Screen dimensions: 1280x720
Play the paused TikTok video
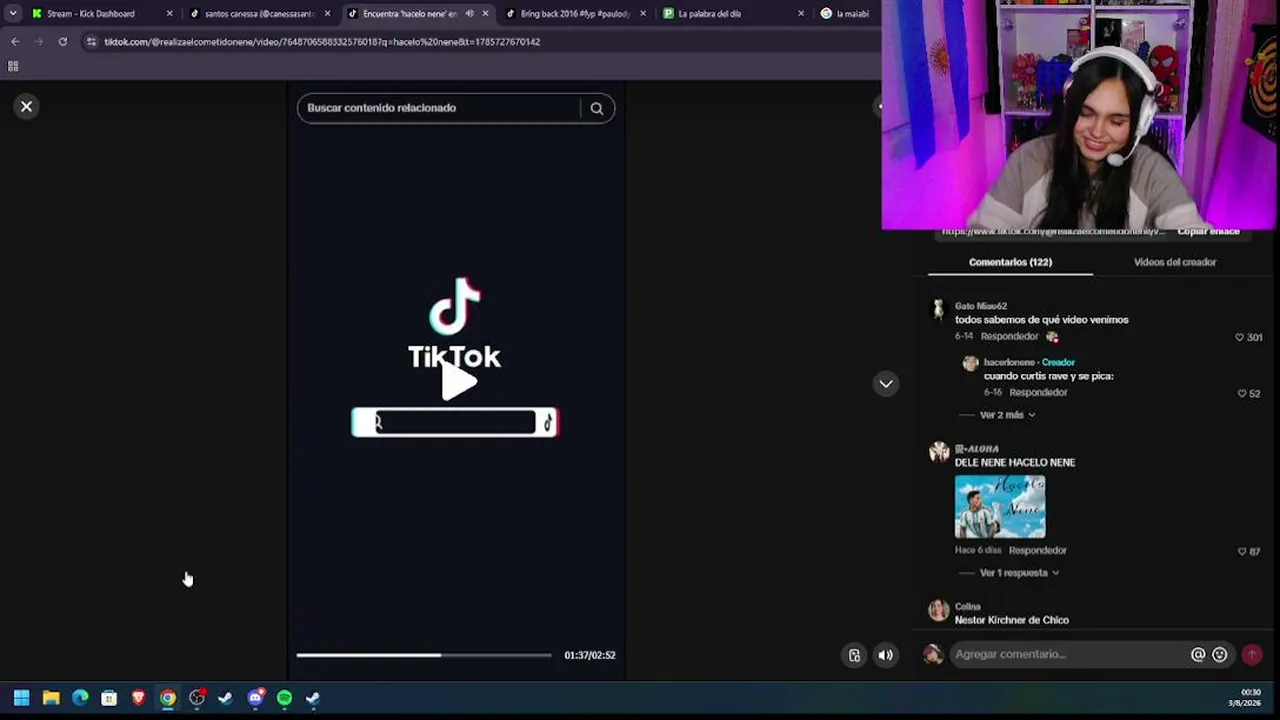[x=457, y=381]
